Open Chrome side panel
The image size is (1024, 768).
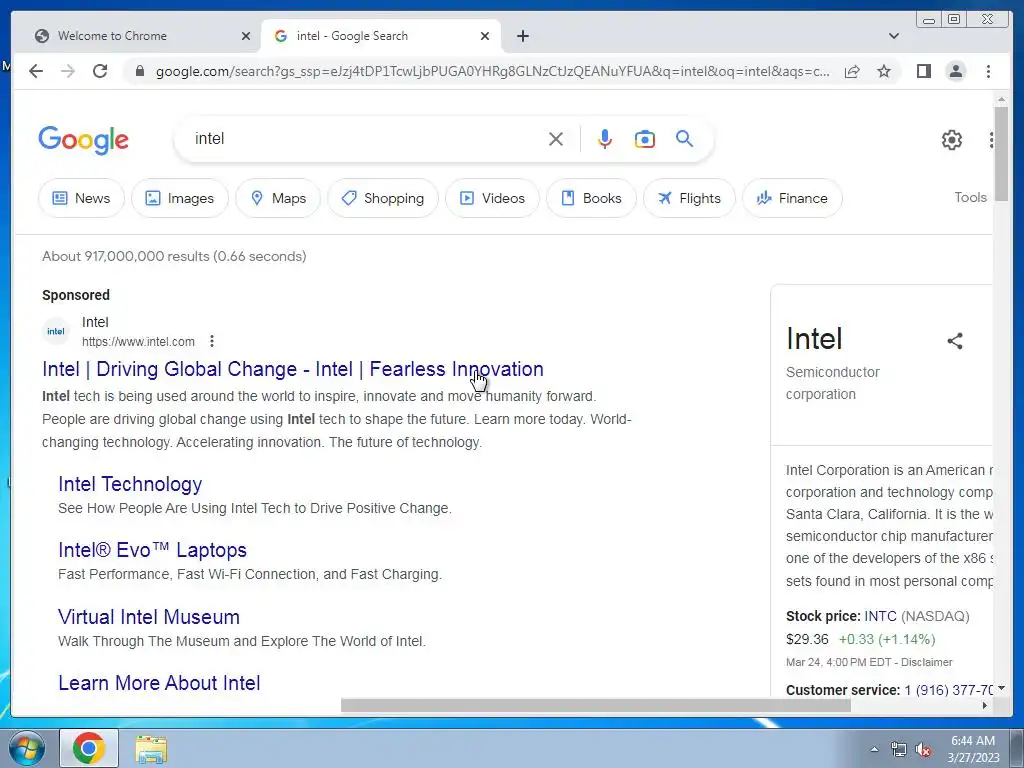click(x=923, y=71)
